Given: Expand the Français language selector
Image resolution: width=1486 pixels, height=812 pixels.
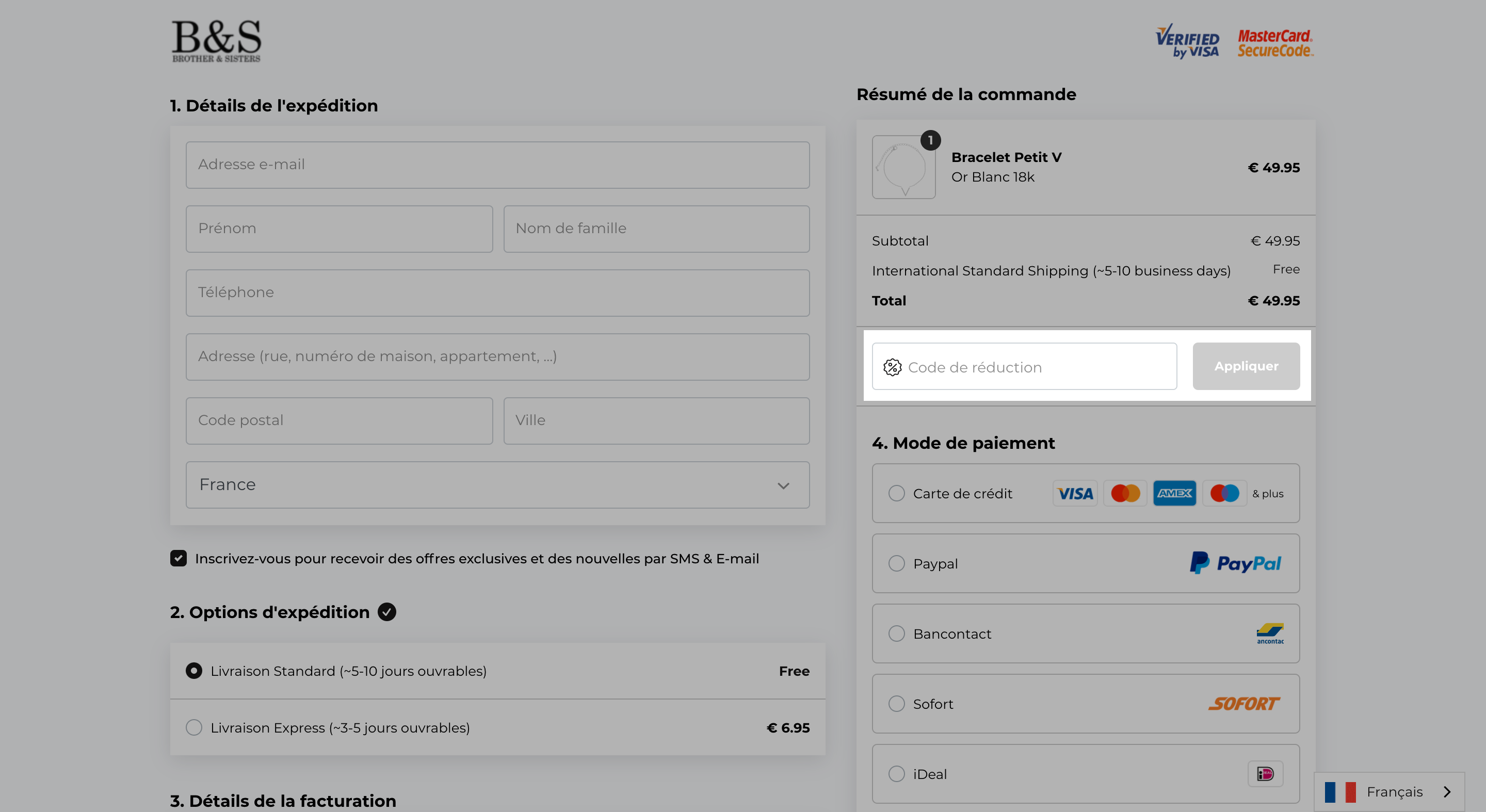Looking at the screenshot, I should (1389, 792).
